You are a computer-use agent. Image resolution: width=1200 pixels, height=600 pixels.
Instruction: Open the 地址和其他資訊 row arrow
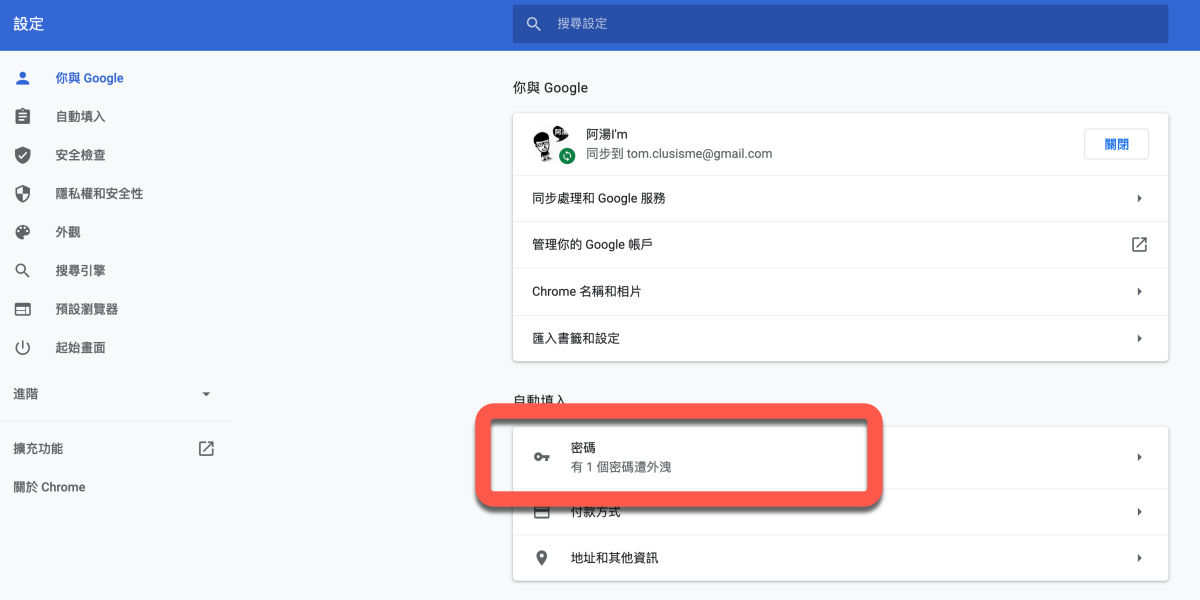(1139, 558)
